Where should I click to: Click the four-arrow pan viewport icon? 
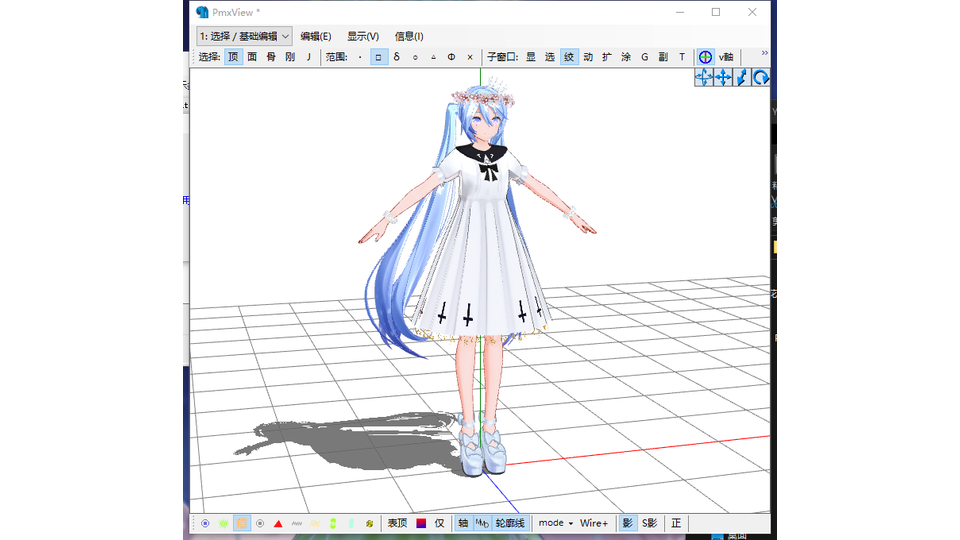(x=723, y=77)
